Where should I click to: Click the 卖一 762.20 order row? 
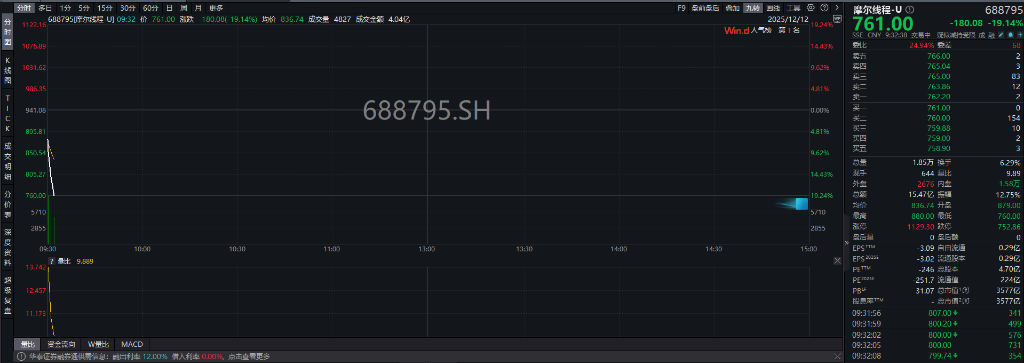[x=936, y=96]
